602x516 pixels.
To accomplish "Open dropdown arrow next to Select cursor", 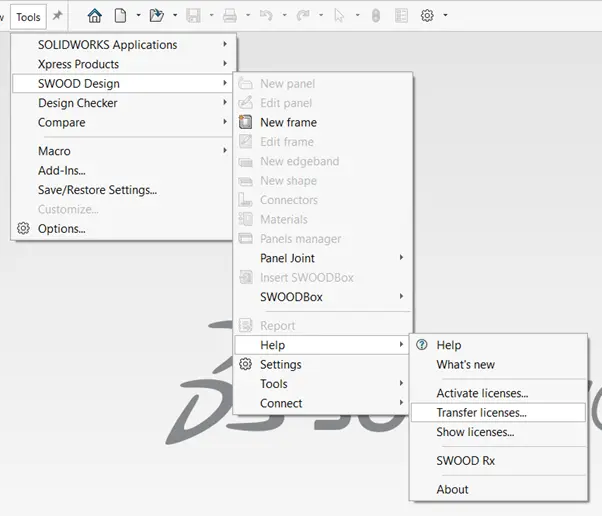I will 357,15.
